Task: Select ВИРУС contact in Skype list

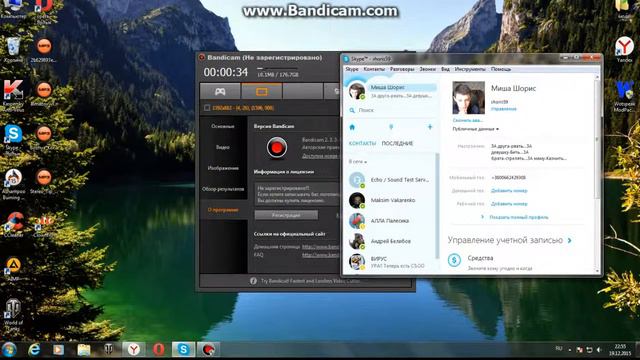Action: click(391, 262)
